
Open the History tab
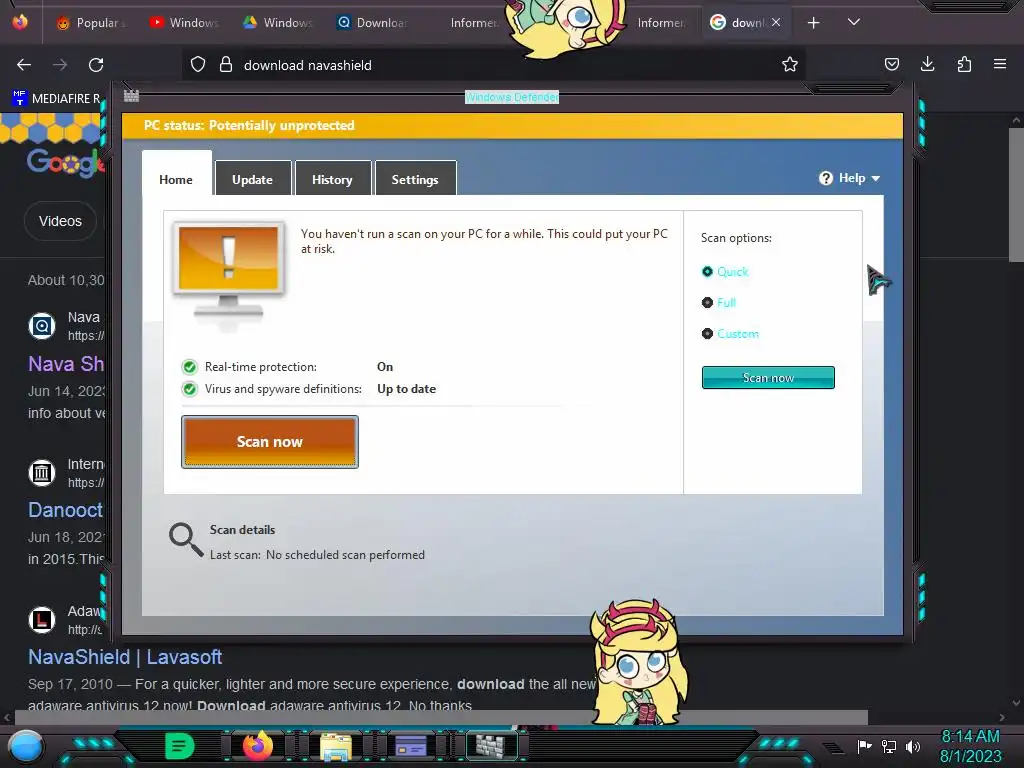point(332,178)
